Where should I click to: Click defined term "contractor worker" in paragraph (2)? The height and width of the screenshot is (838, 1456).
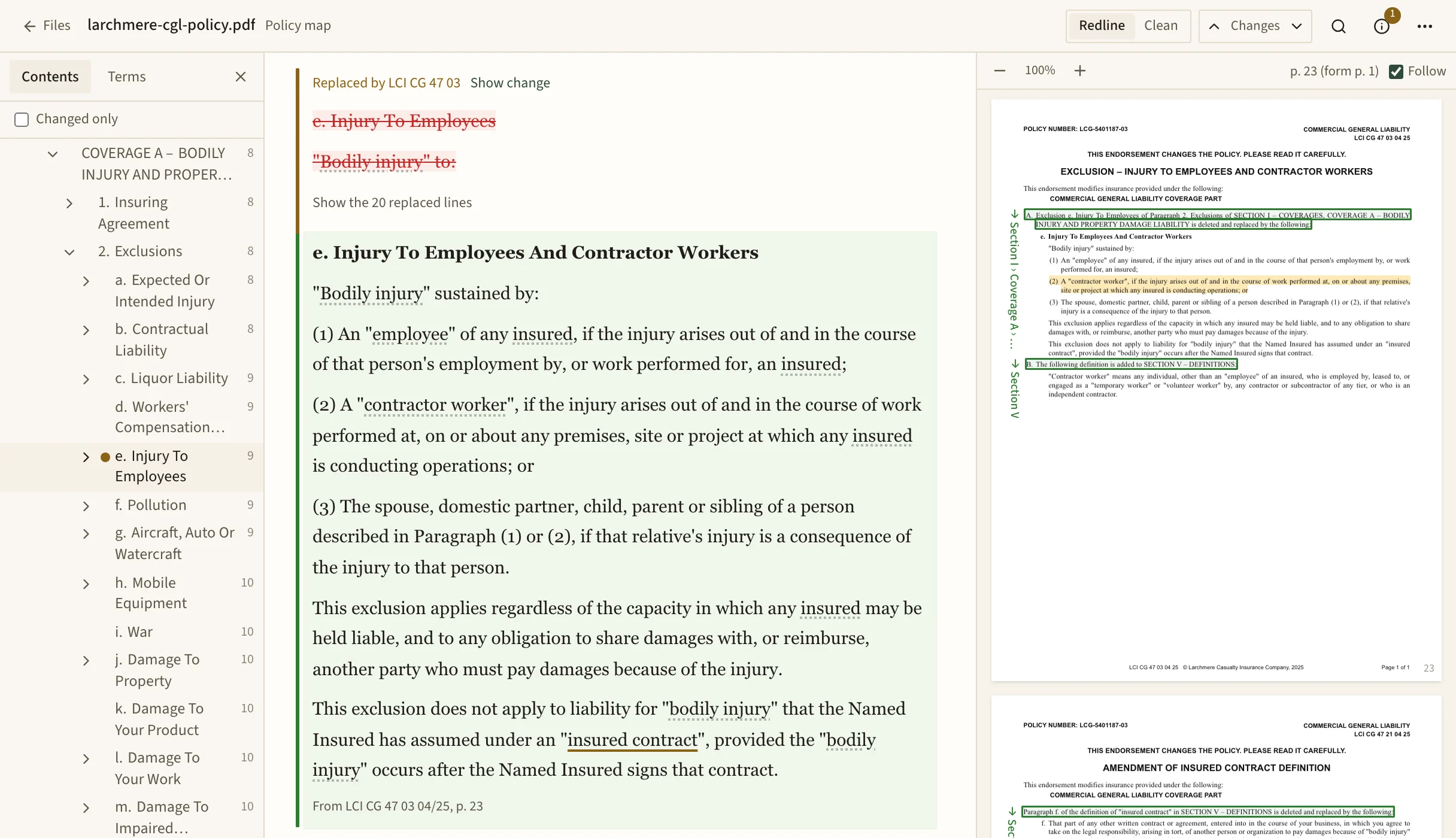(435, 405)
